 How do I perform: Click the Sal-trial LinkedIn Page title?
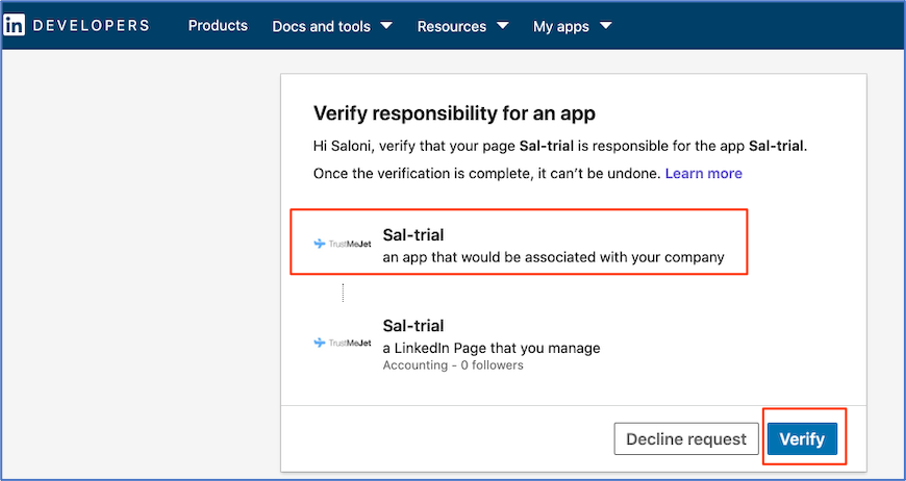(413, 325)
